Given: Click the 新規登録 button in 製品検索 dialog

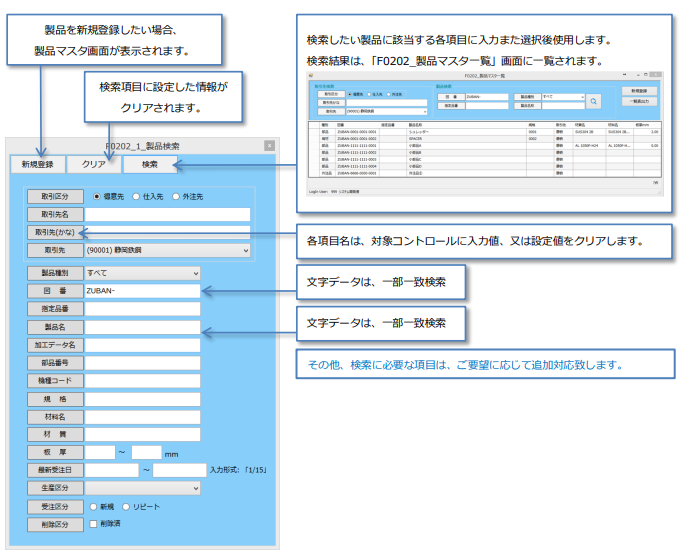Looking at the screenshot, I should click(38, 165).
